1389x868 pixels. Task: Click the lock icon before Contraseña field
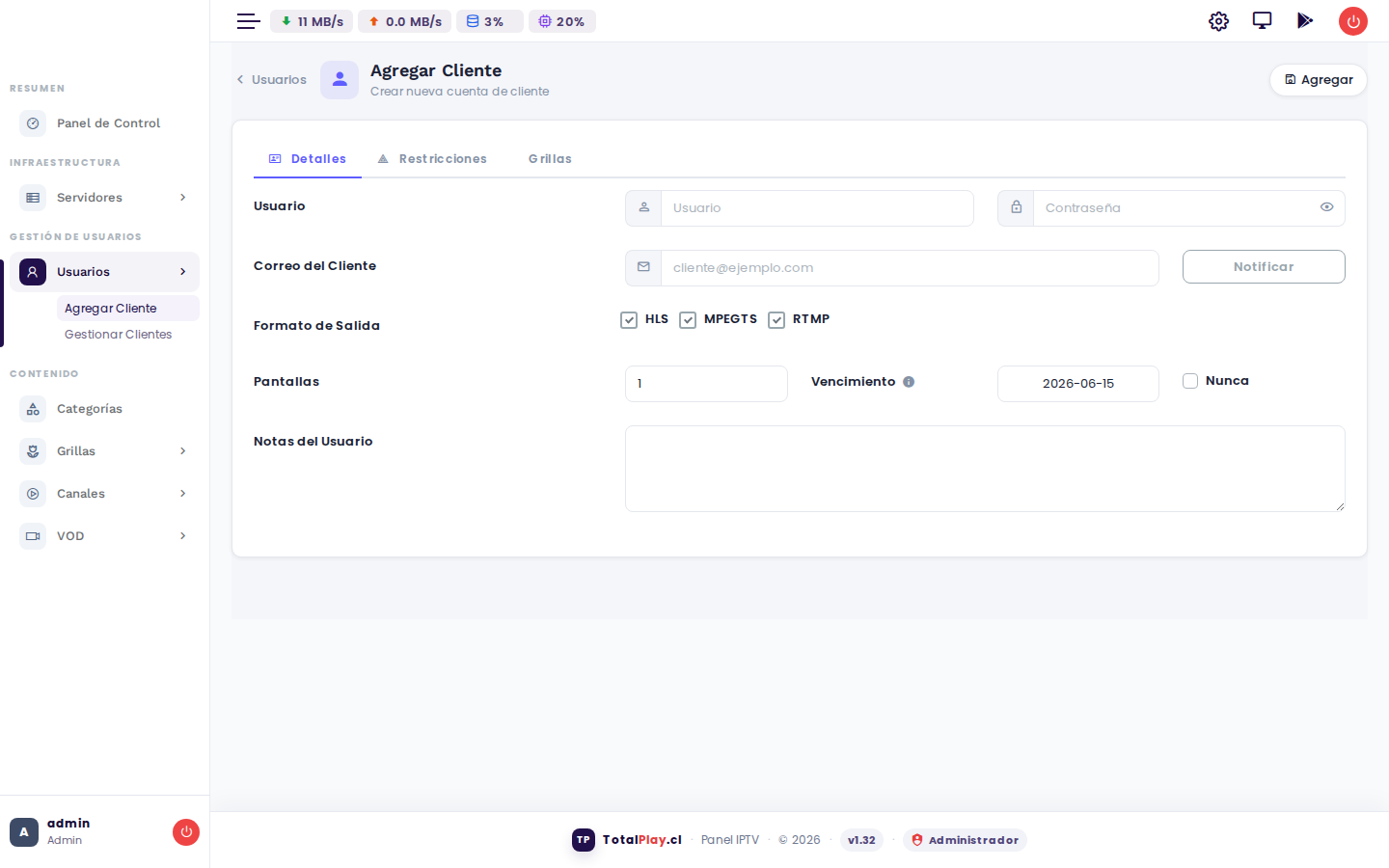pos(1016,208)
